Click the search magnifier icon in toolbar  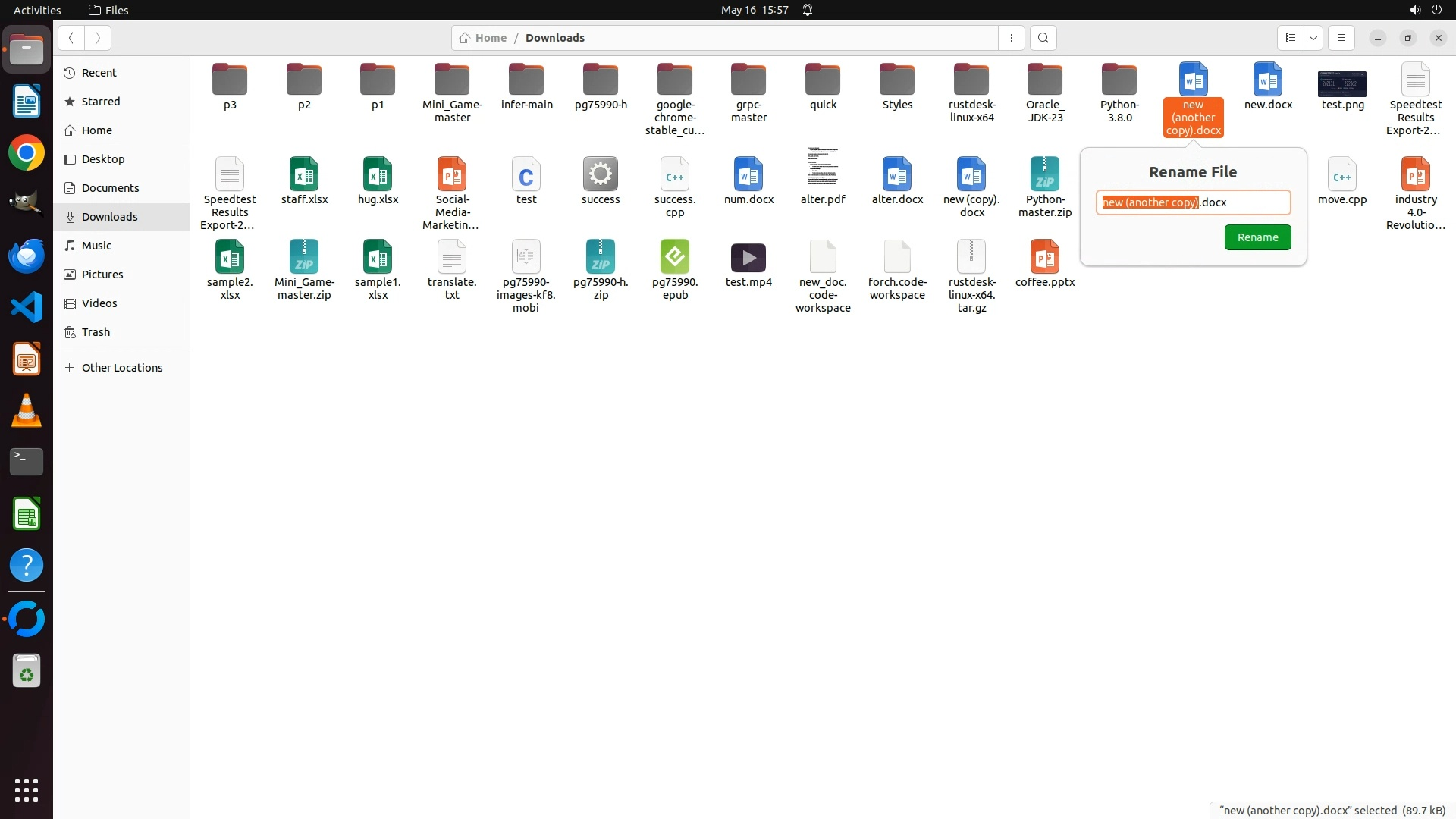click(1043, 38)
